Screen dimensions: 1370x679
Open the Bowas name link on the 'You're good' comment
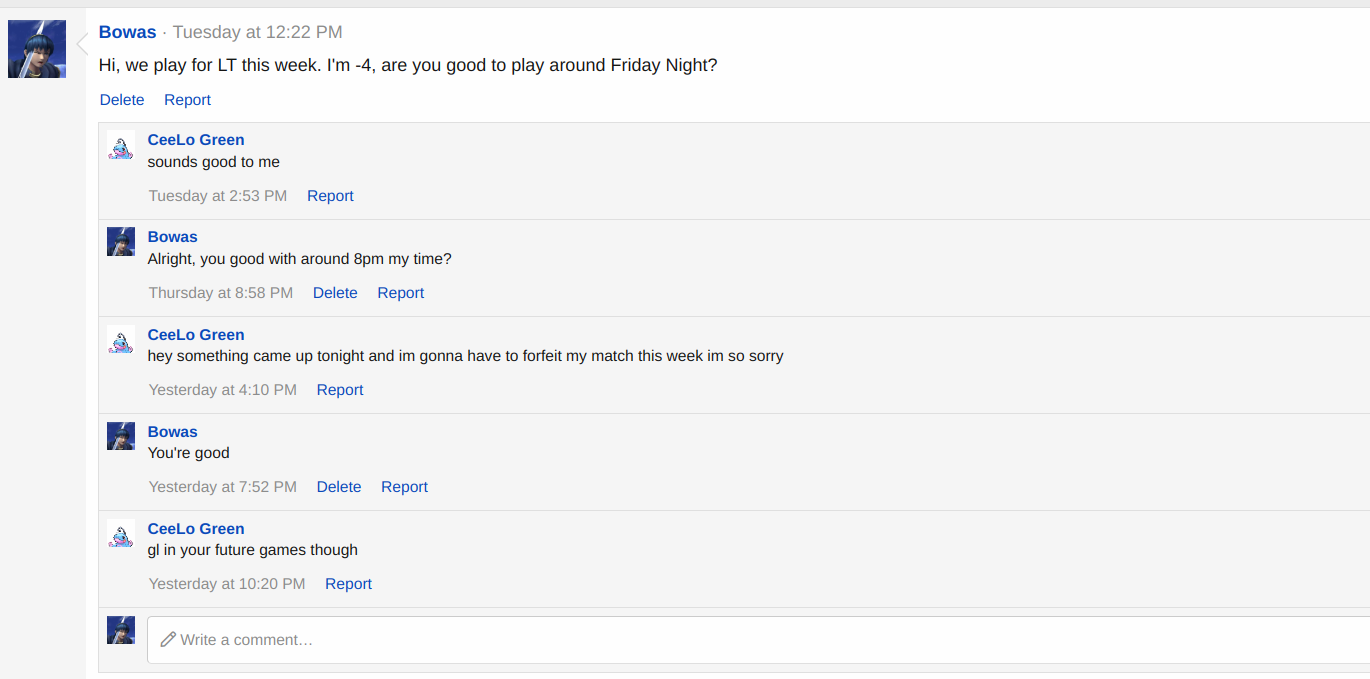173,432
